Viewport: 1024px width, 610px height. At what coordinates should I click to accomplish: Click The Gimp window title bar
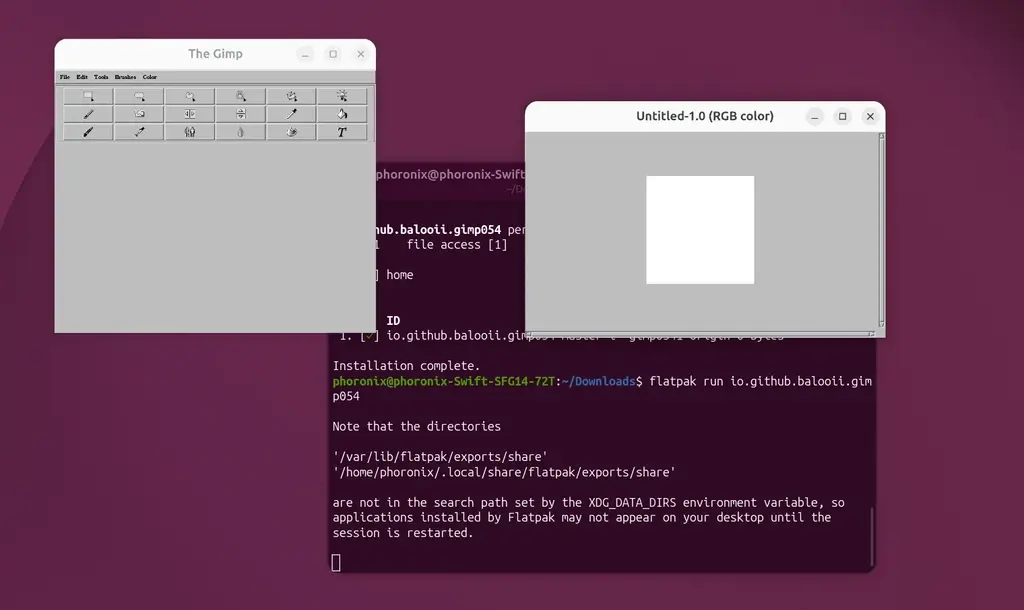click(215, 54)
